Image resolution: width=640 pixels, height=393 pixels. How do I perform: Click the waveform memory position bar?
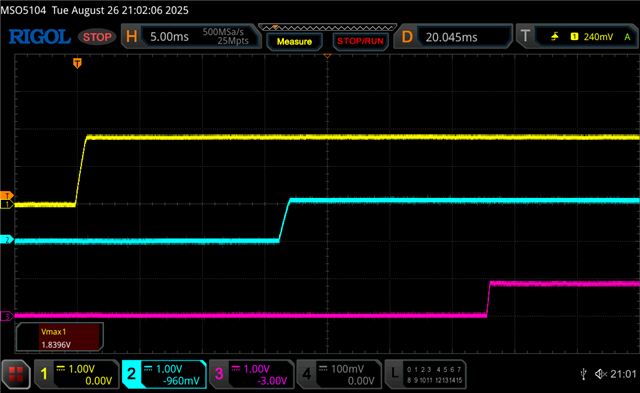(x=327, y=27)
